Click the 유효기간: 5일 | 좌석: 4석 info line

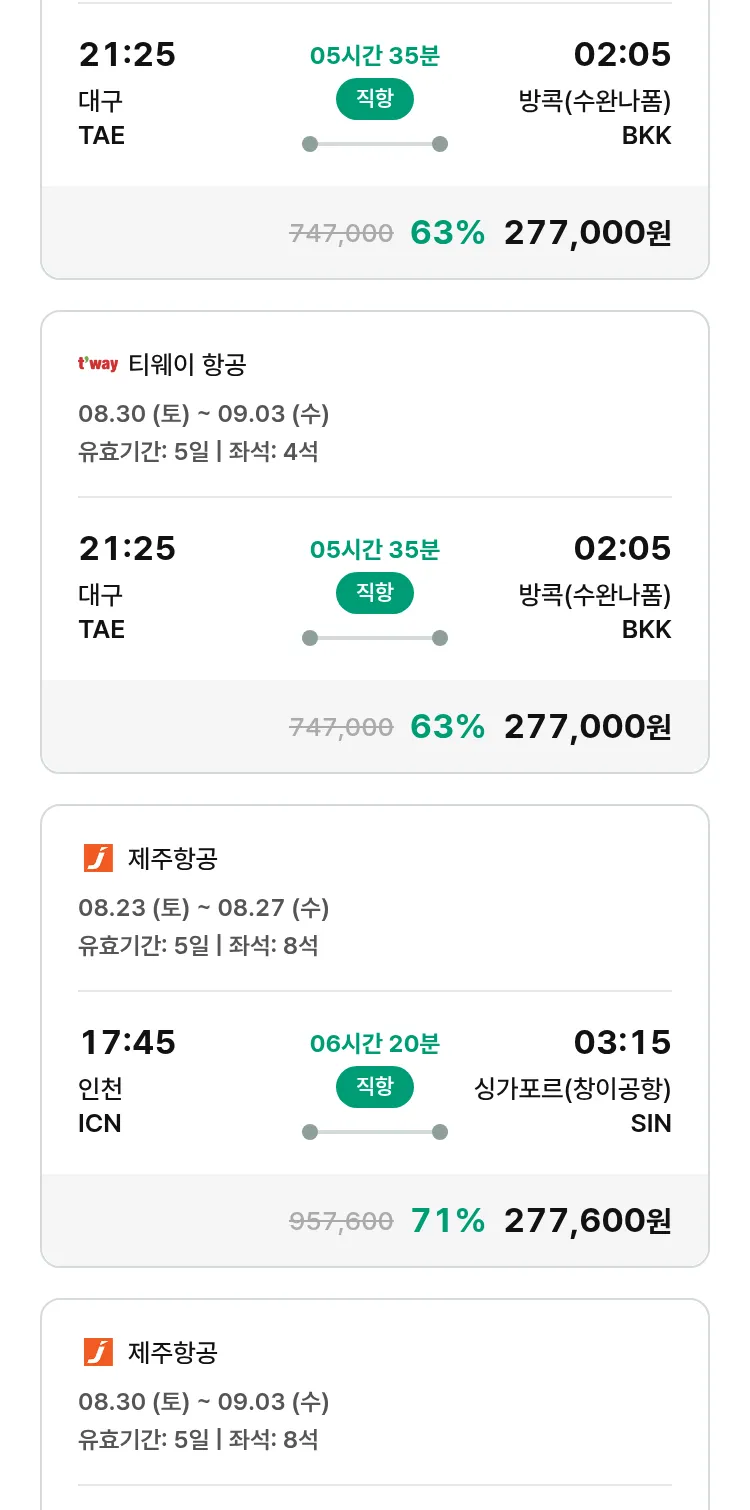pos(198,452)
